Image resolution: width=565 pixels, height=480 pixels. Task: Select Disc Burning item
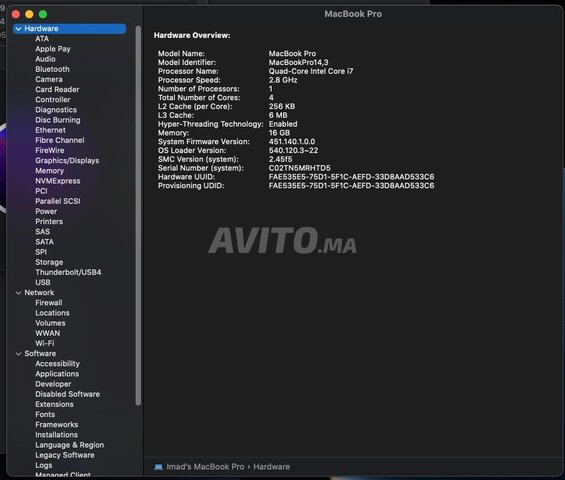point(58,120)
